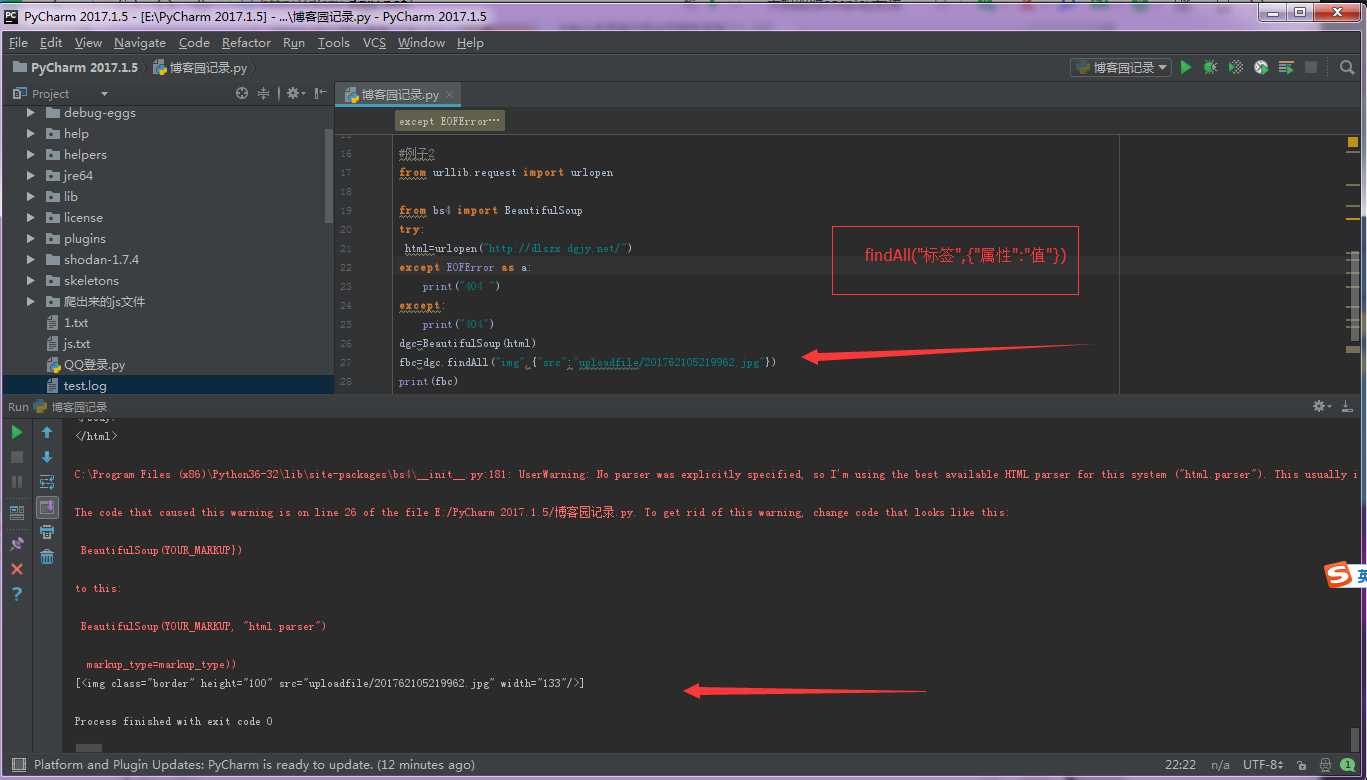Open Run panel help question mark
Viewport: 1367px width, 780px height.
[17, 593]
